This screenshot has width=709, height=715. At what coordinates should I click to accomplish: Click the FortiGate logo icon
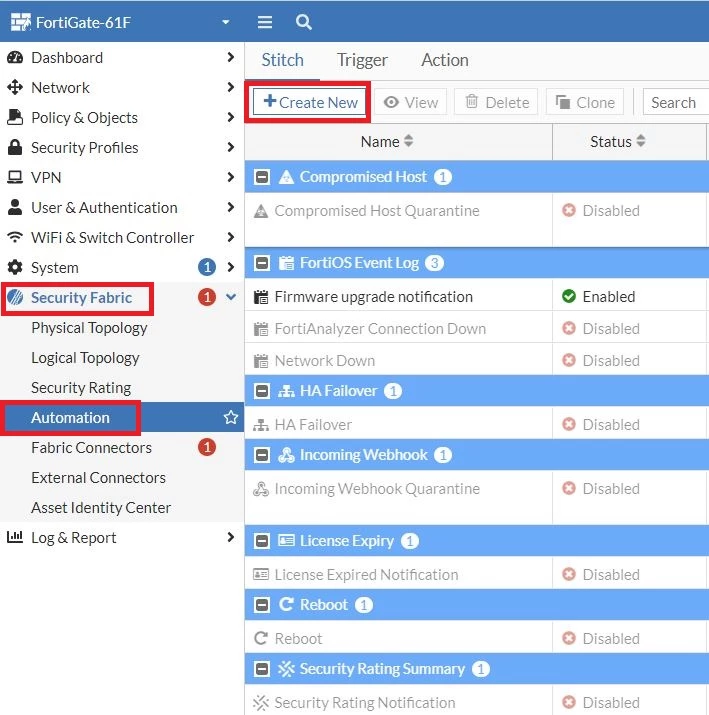point(21,22)
